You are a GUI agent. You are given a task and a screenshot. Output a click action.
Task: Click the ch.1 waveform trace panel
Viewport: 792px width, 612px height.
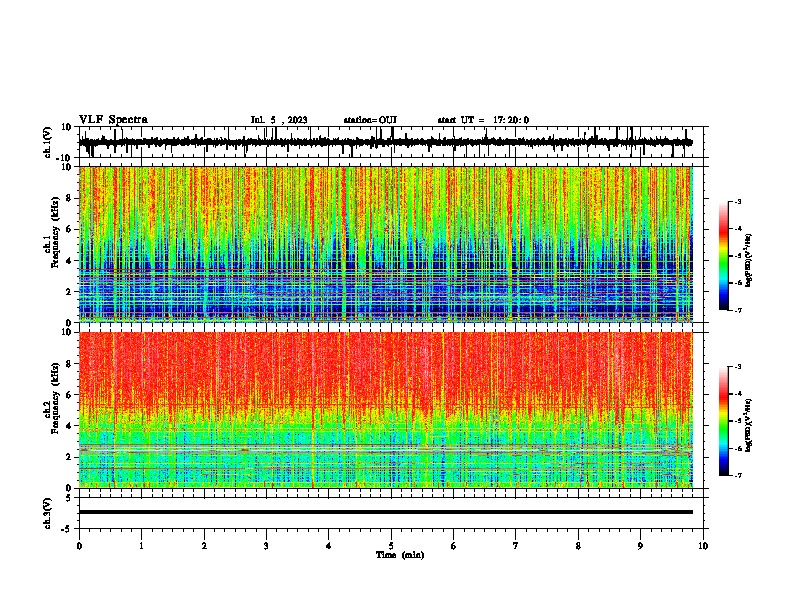click(391, 142)
